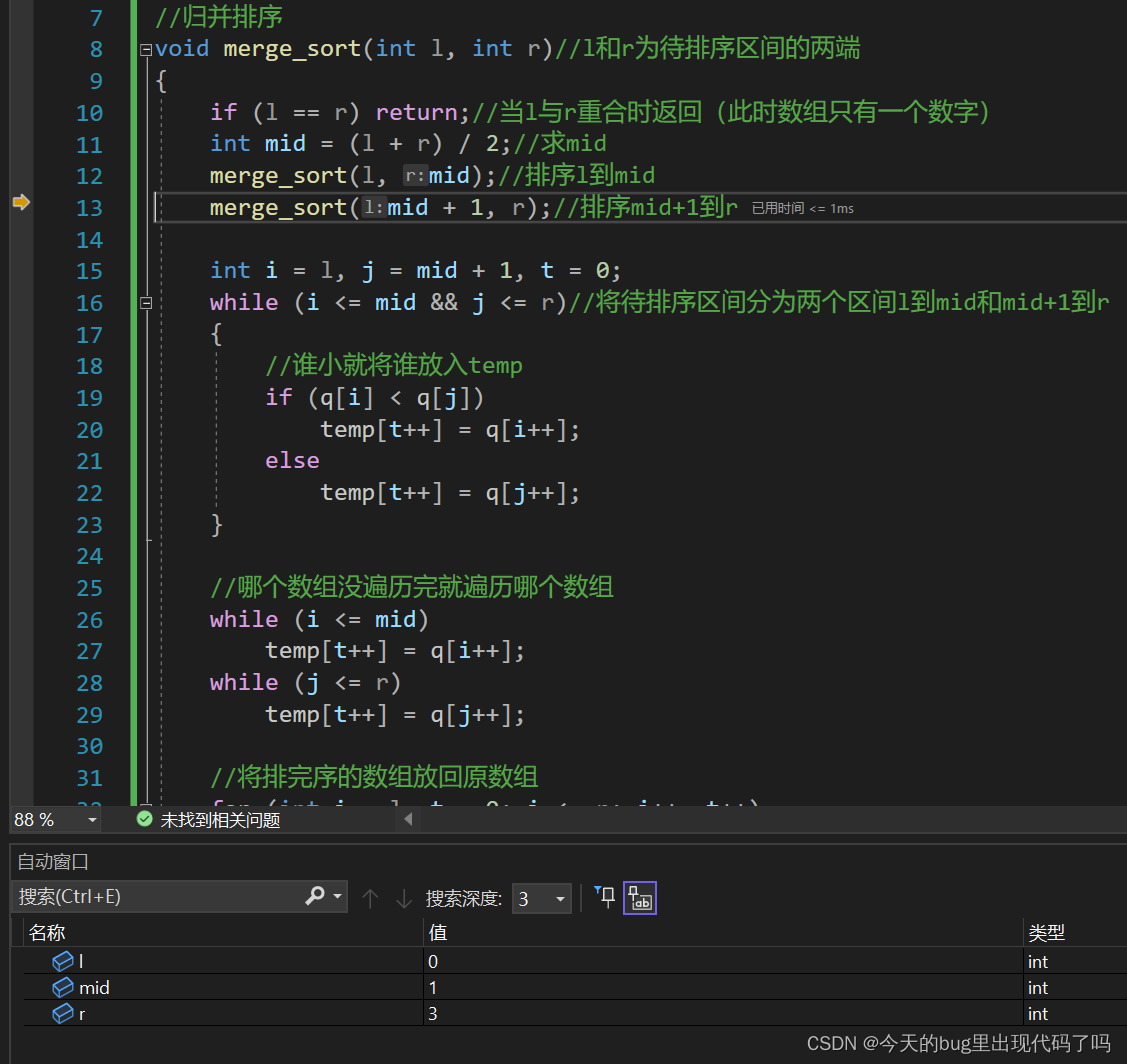Click the 'l:' inlay hint on line 13
This screenshot has width=1127, height=1064.
pos(374,208)
